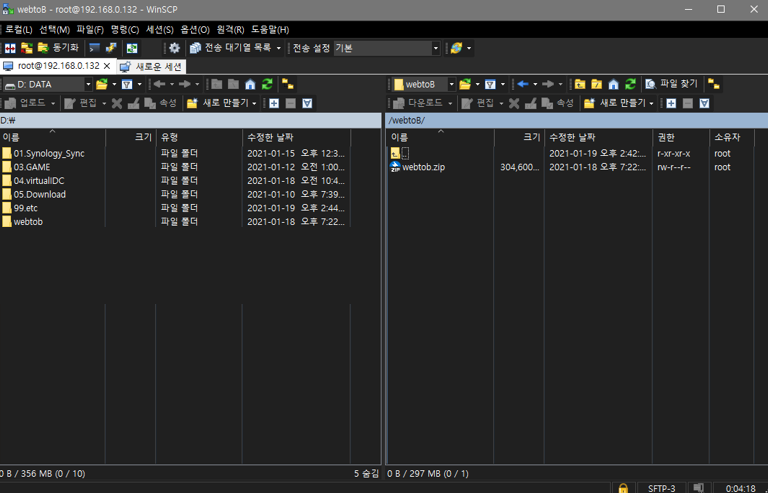Click the SFTP-3 protocol status indicator
768x493 pixels.
click(661, 488)
